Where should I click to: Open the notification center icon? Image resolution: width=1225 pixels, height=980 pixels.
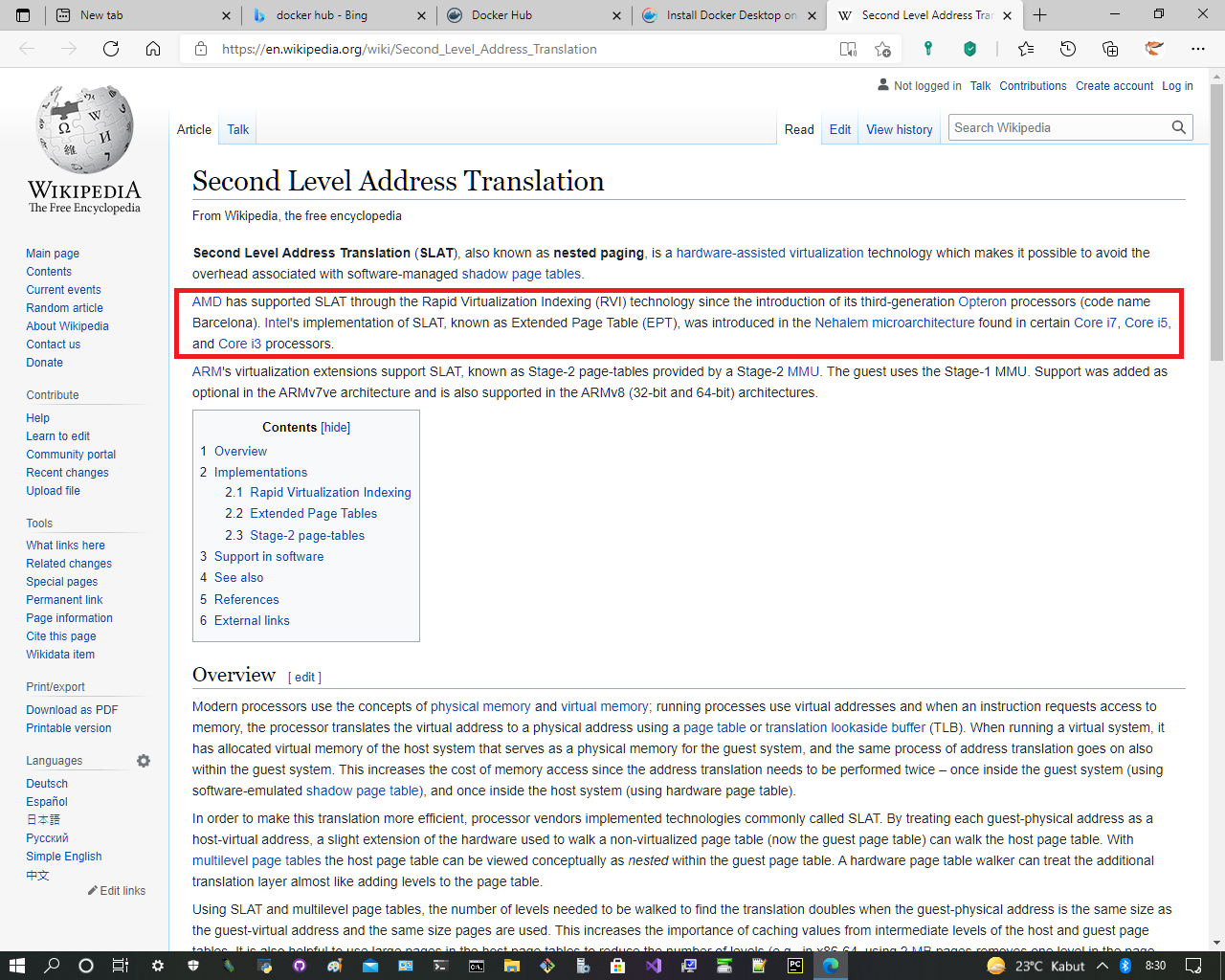pyautogui.click(x=1193, y=966)
